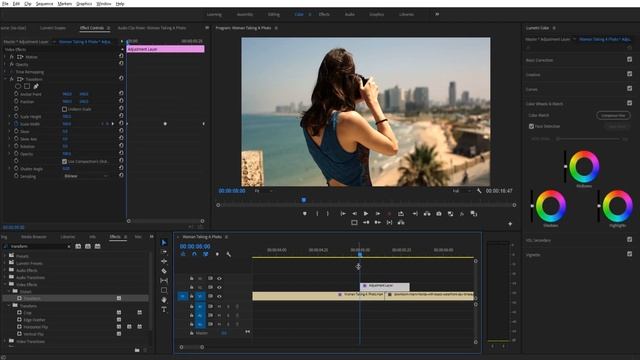Step forward one frame in Program monitor
The image size is (640, 360).
(x=378, y=213)
